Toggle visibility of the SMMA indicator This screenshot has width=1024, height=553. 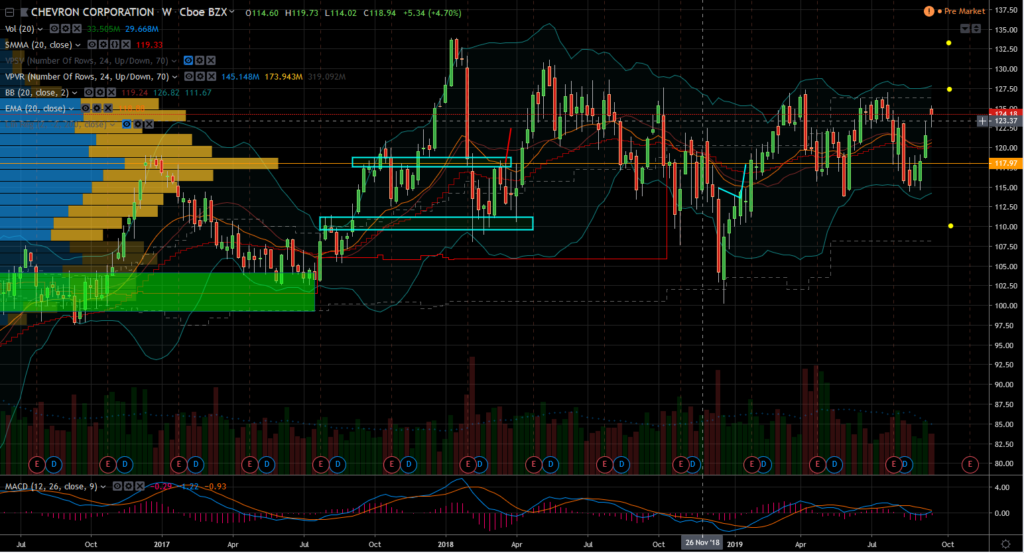tap(92, 44)
